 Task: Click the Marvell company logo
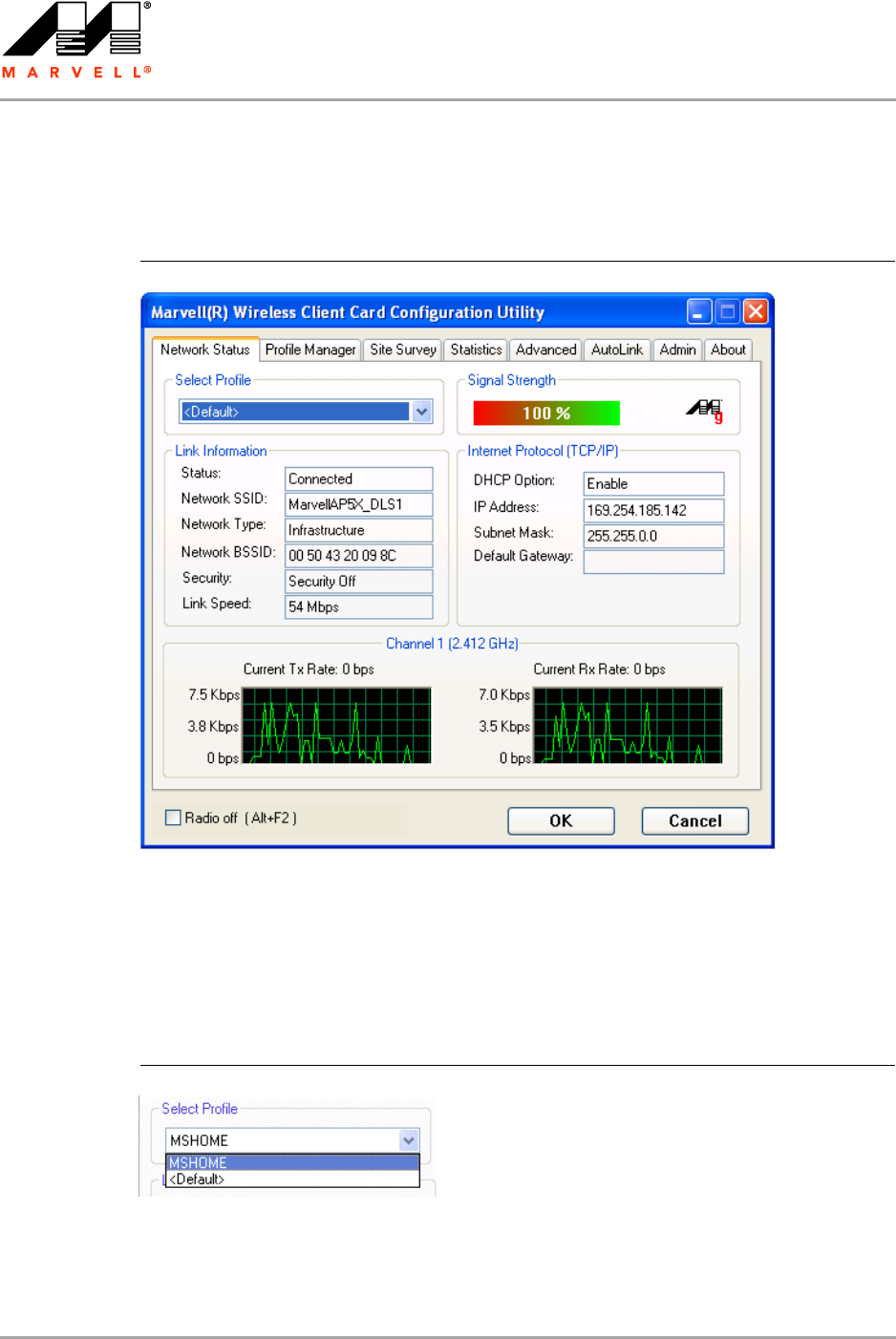coord(76,40)
